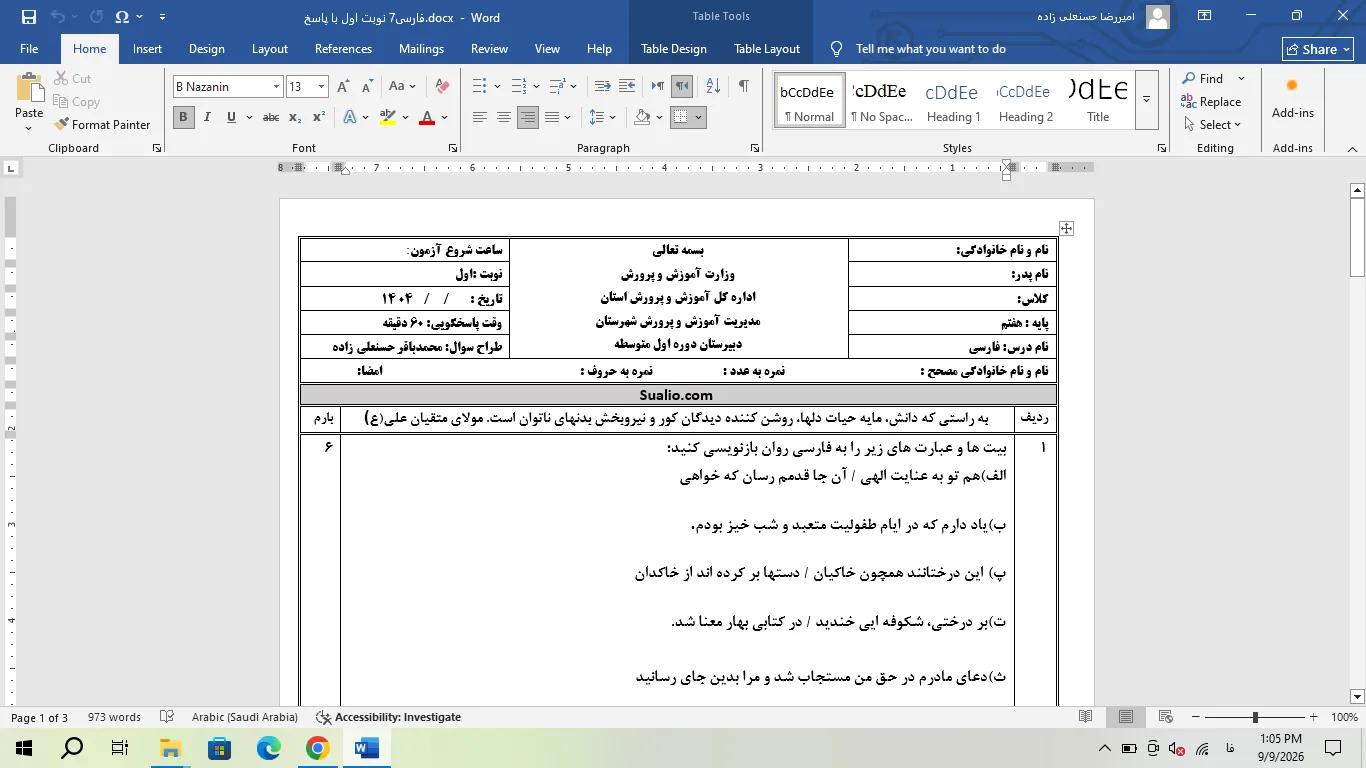Apply the Heading 1 style
The image size is (1366, 768).
pyautogui.click(x=952, y=99)
